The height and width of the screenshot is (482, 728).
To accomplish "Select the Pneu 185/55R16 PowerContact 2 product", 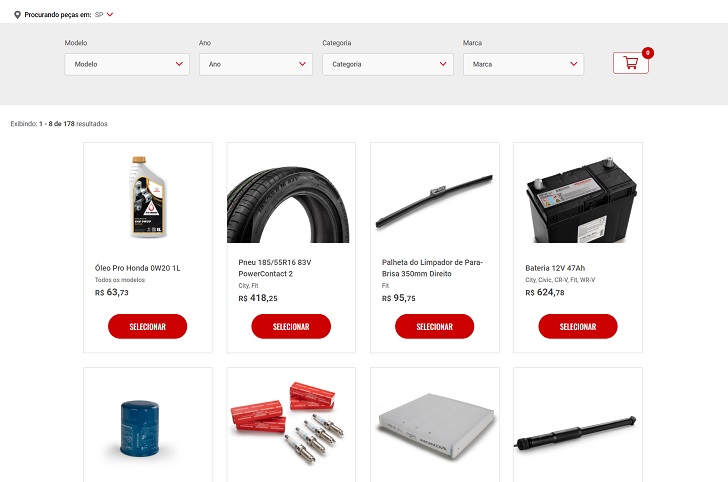I will point(291,326).
